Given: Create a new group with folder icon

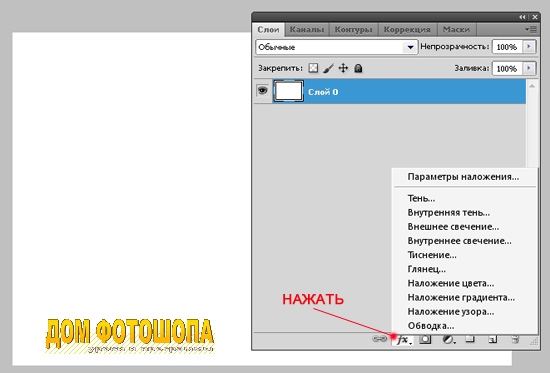Looking at the screenshot, I should click(x=470, y=339).
